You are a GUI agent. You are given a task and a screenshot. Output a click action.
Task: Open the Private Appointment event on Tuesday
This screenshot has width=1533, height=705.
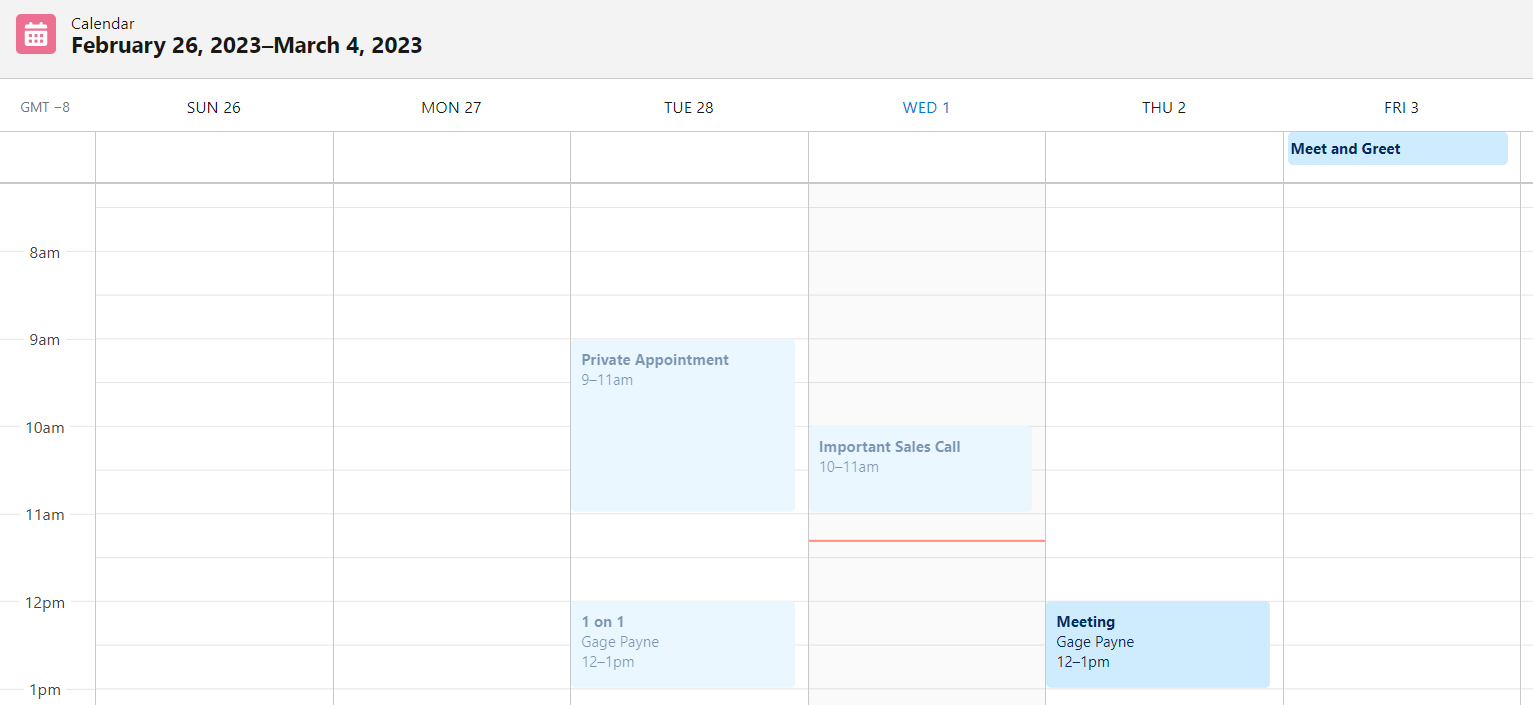683,425
